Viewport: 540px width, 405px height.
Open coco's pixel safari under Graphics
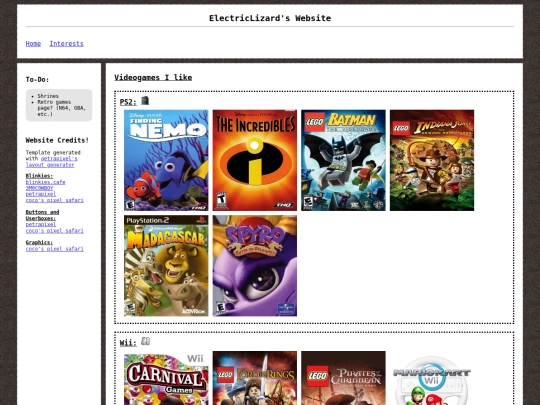tap(54, 249)
